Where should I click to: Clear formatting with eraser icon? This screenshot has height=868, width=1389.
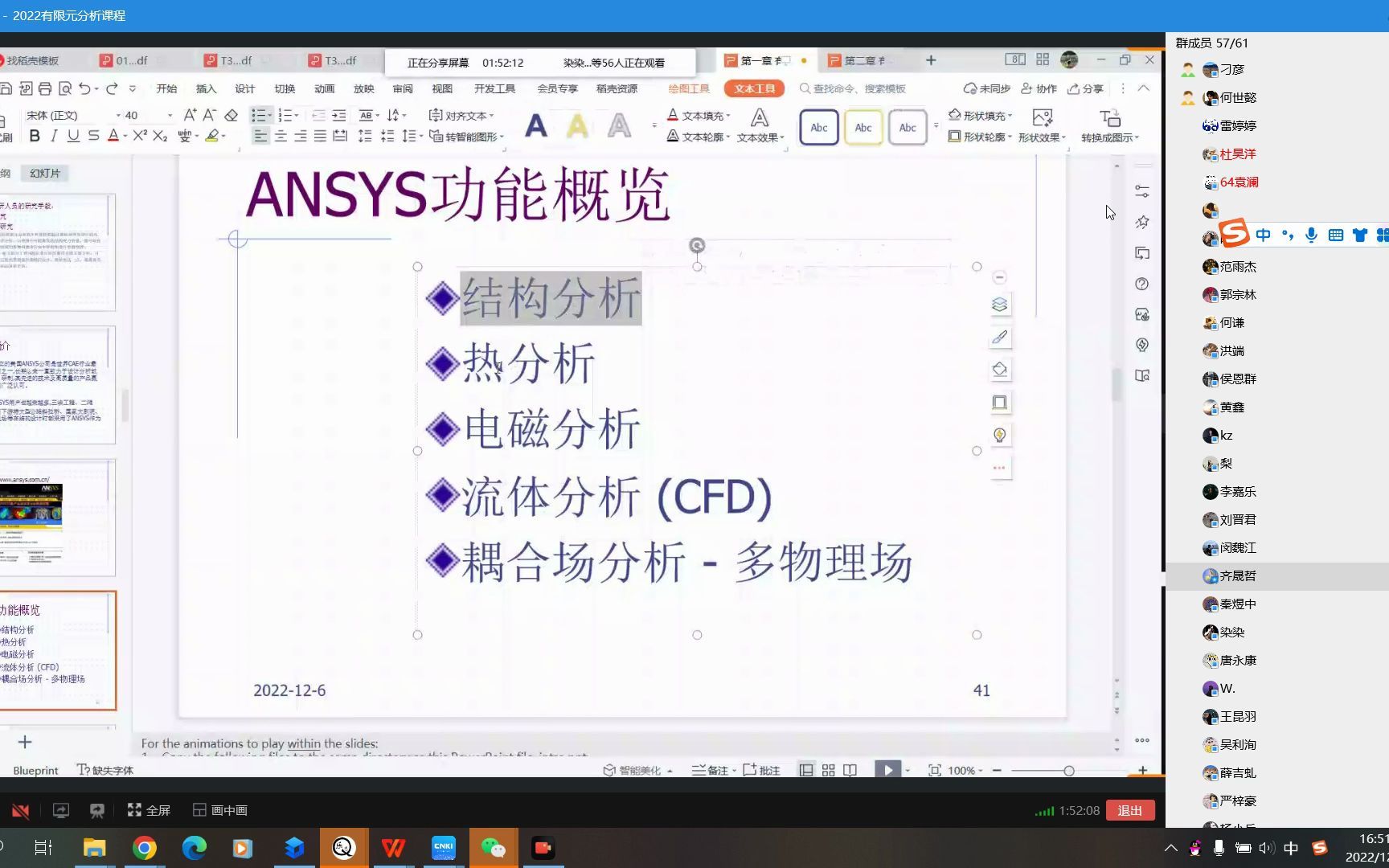(231, 115)
